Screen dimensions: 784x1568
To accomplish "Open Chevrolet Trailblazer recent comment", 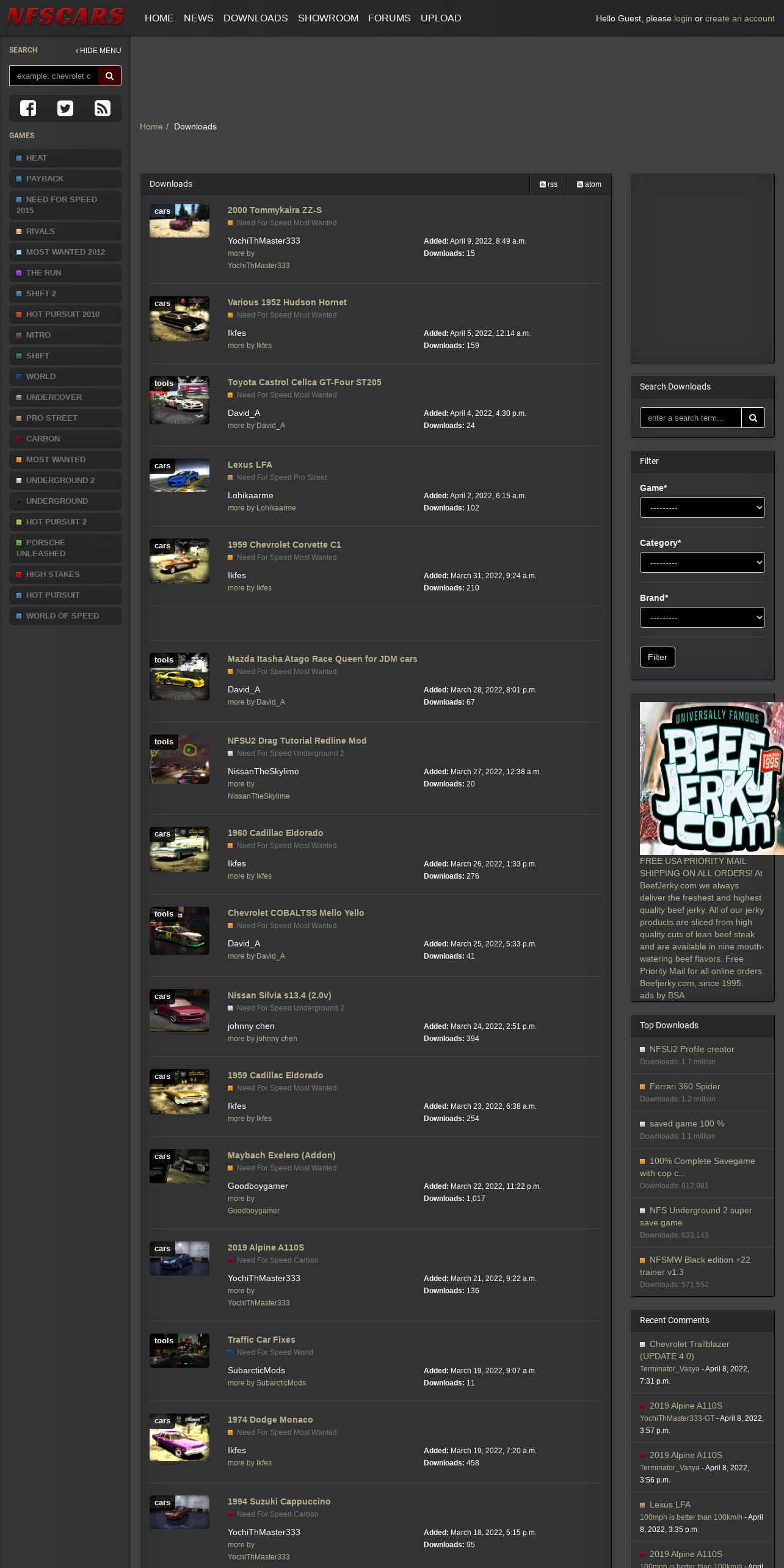I will click(x=684, y=1350).
